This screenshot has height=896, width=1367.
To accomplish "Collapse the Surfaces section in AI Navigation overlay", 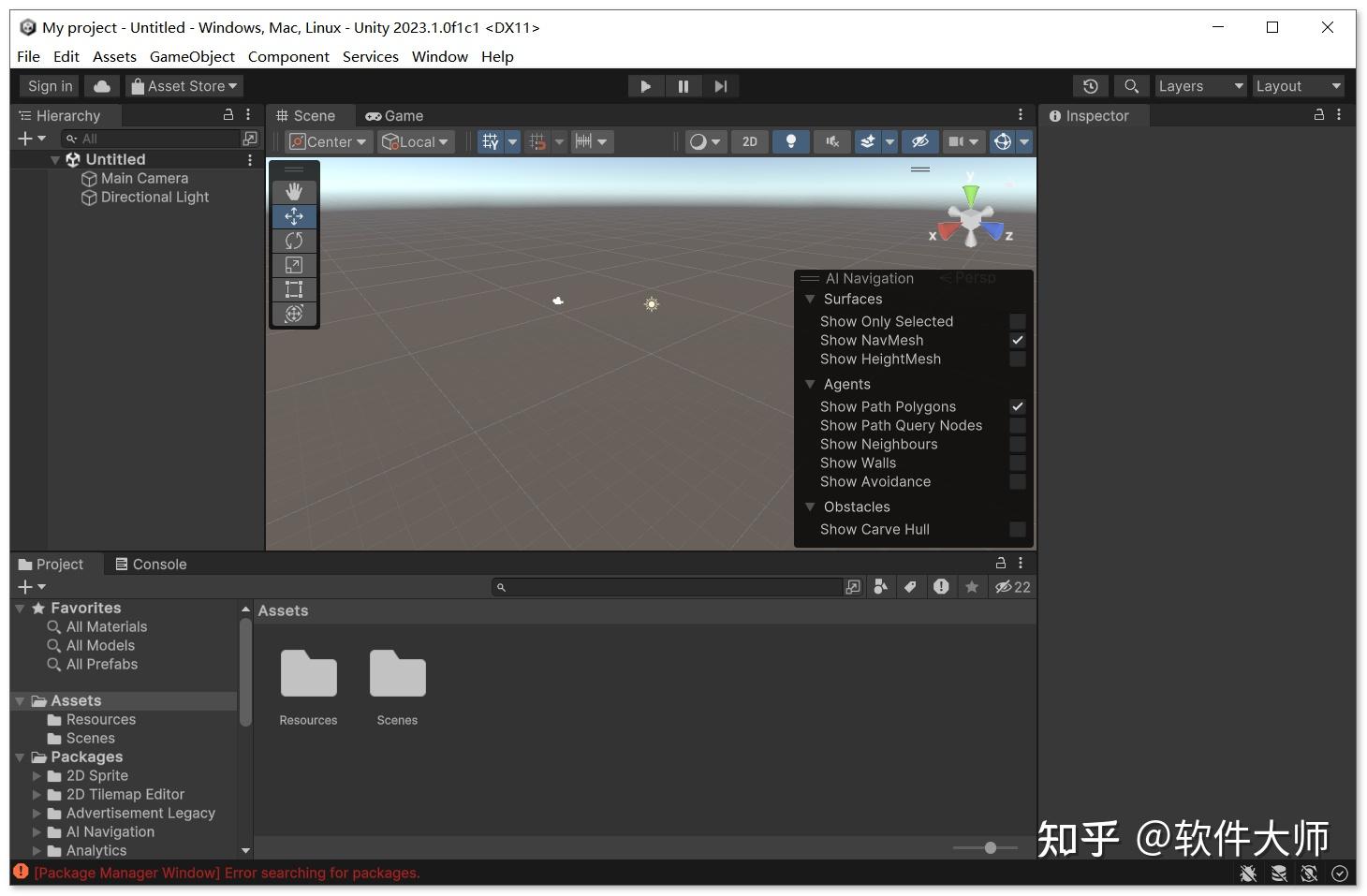I will coord(811,299).
